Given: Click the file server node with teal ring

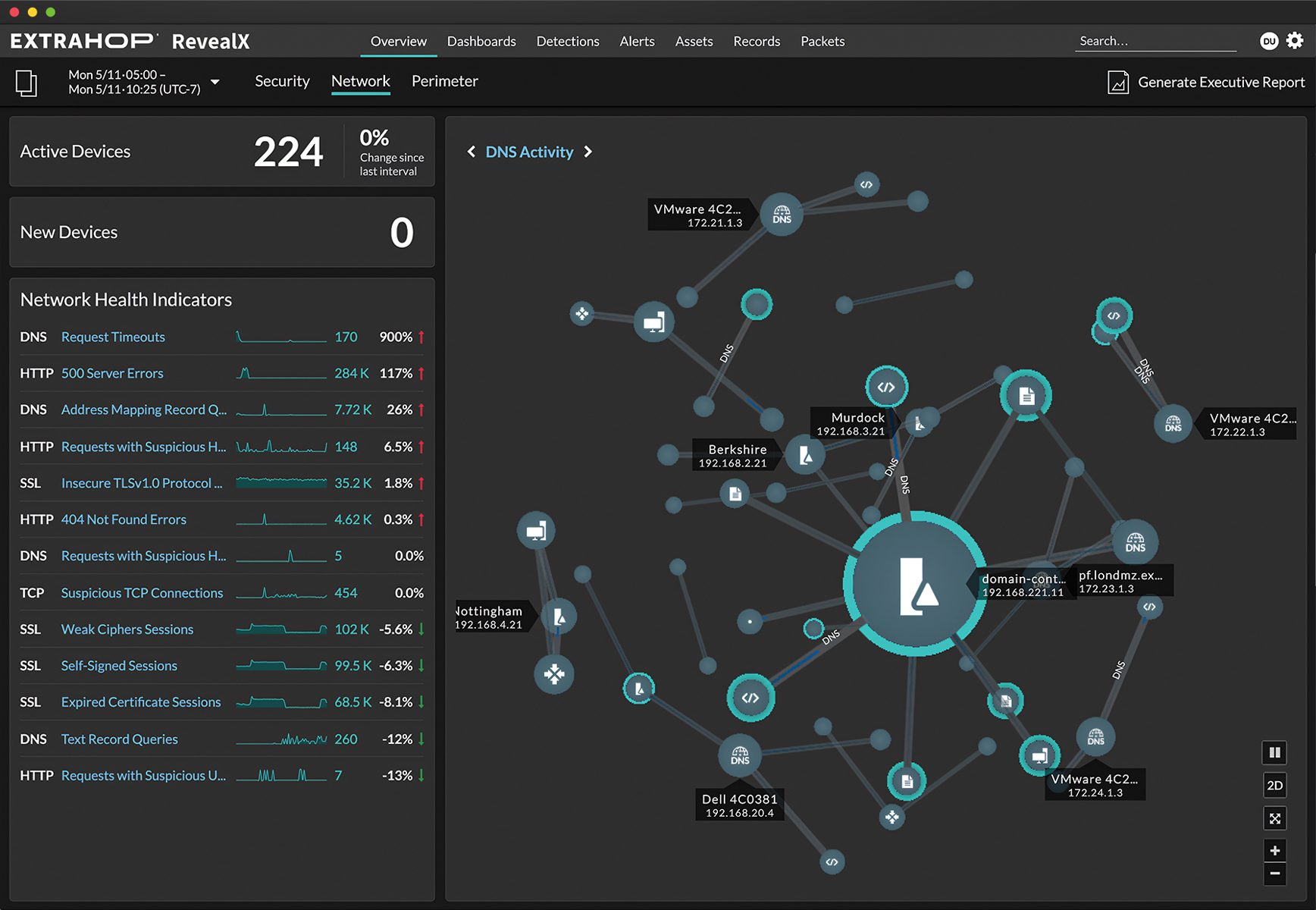Looking at the screenshot, I should click(x=1026, y=395).
